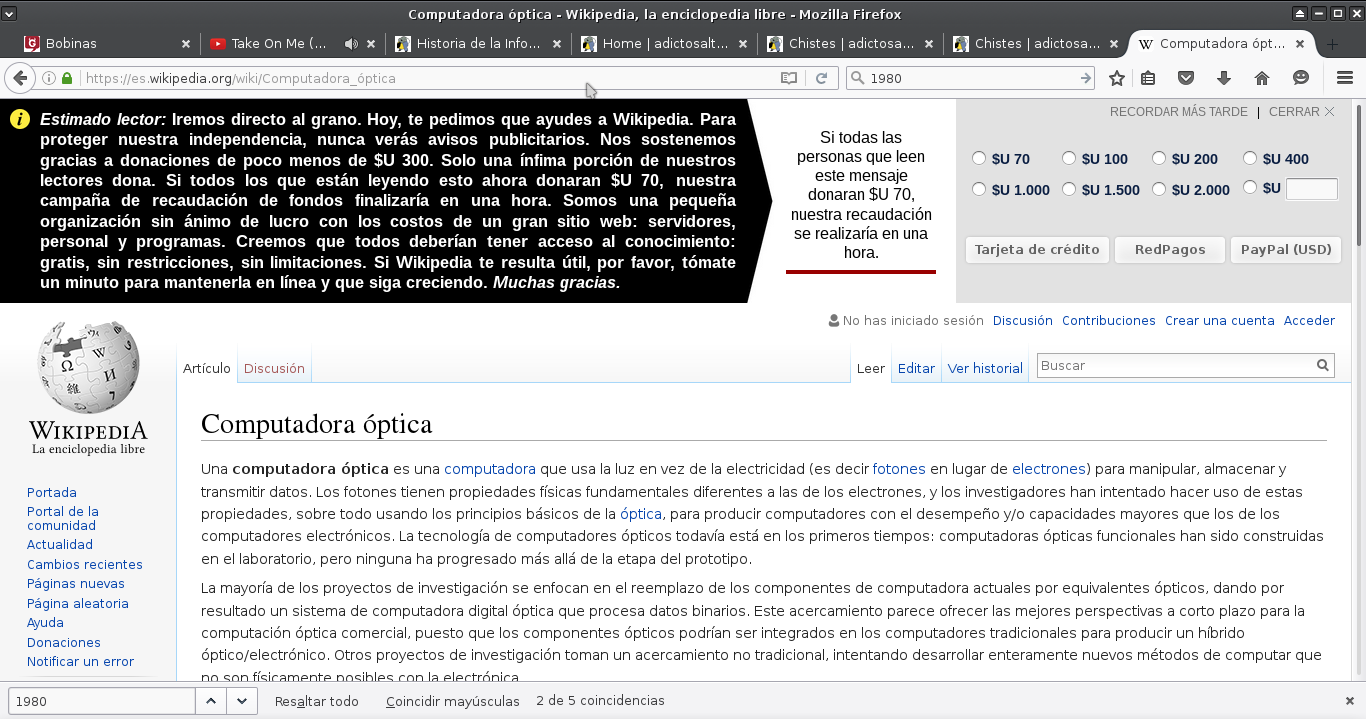
Task: Pay with PayPal (USD) button
Action: (x=1286, y=250)
